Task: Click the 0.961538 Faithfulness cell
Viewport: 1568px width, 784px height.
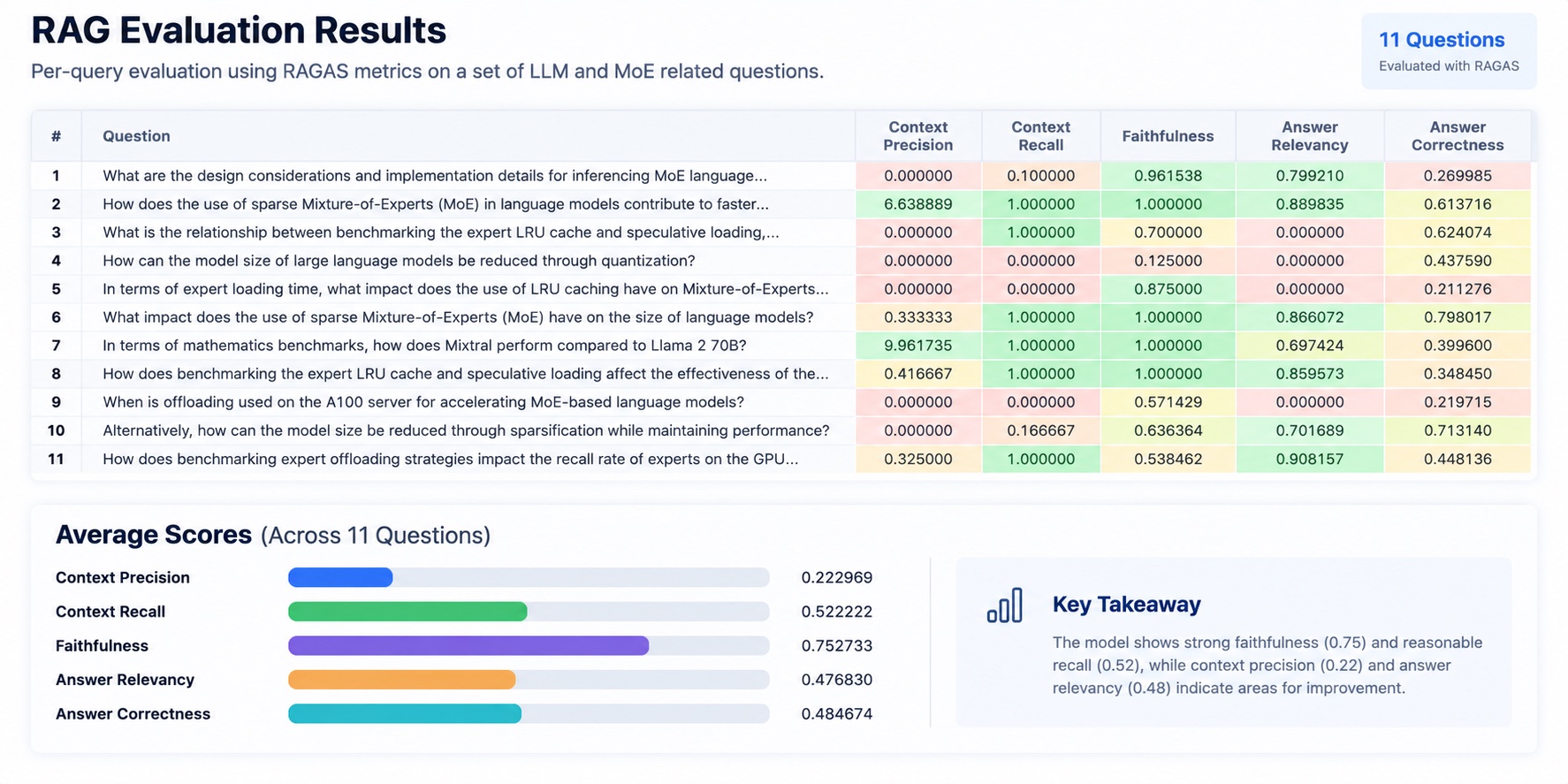Action: 1168,176
